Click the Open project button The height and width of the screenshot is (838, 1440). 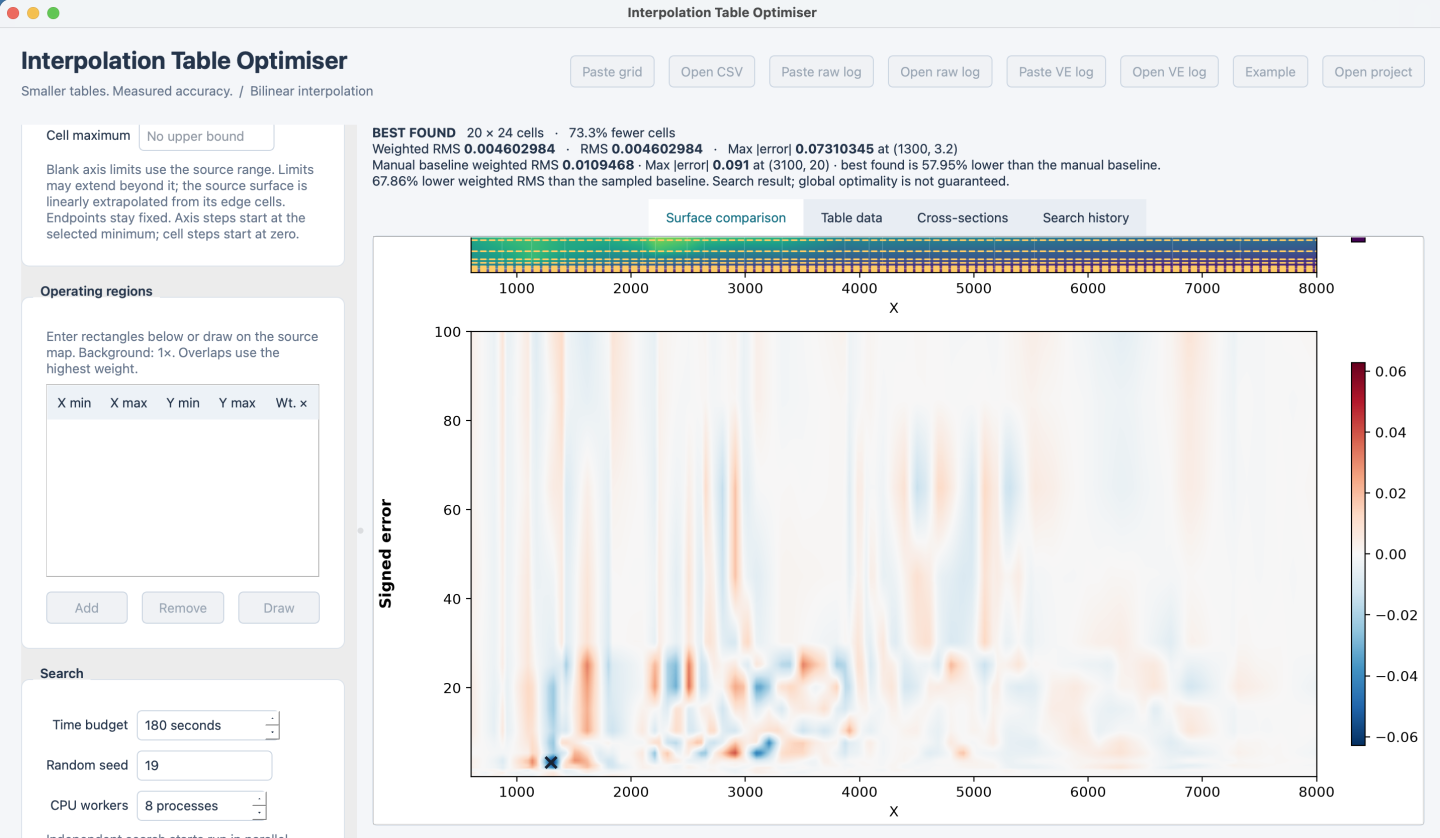point(1373,72)
